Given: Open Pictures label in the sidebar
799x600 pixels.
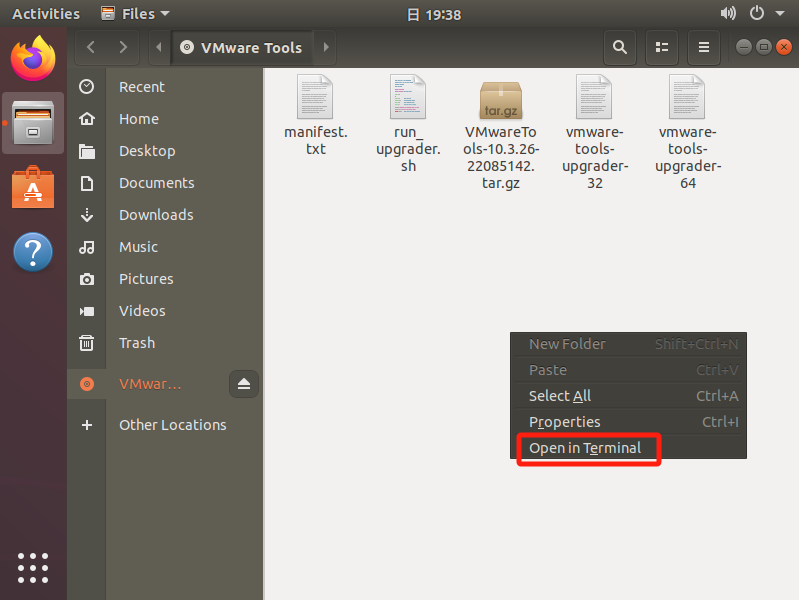Looking at the screenshot, I should (x=146, y=279).
